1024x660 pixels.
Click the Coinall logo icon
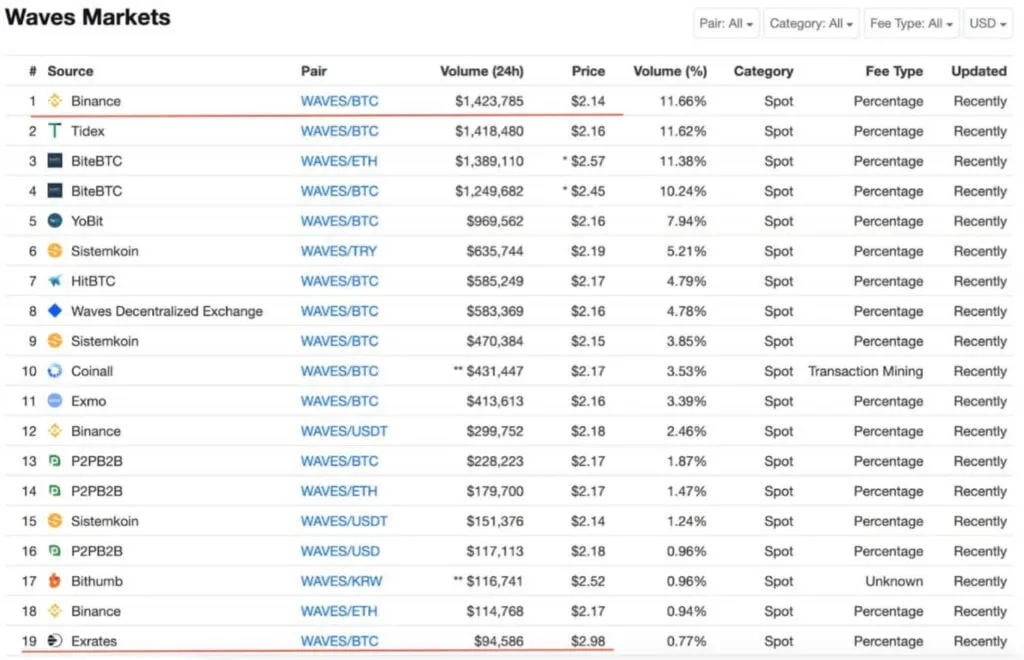[x=55, y=371]
